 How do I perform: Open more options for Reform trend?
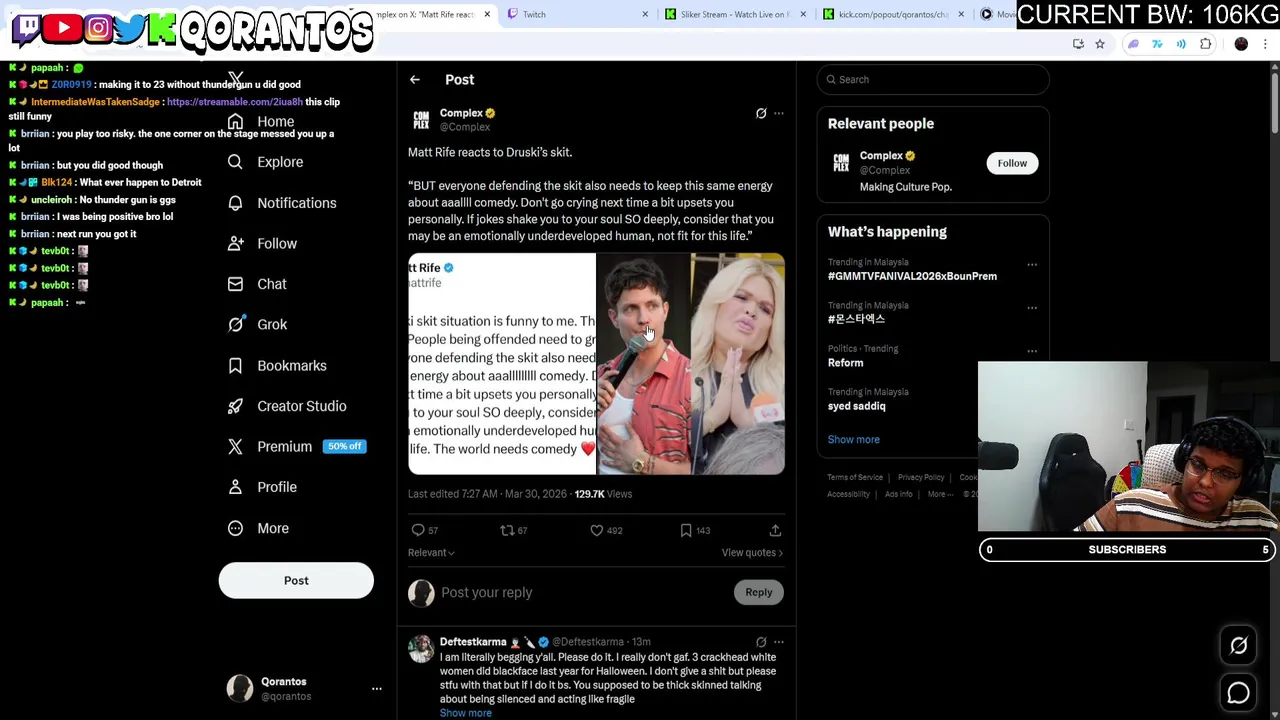tap(1032, 352)
